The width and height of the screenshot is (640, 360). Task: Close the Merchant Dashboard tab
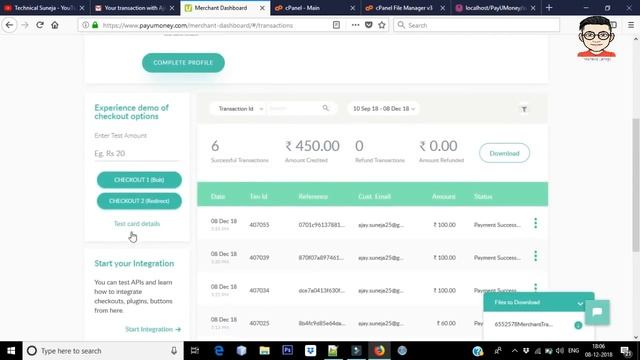pos(262,8)
